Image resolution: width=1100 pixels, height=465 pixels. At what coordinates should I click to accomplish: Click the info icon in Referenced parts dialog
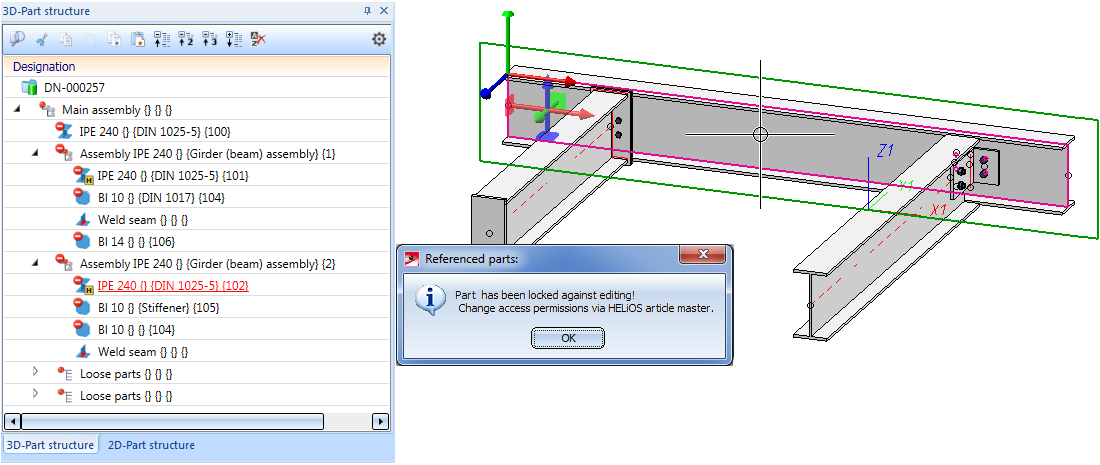coord(429,300)
